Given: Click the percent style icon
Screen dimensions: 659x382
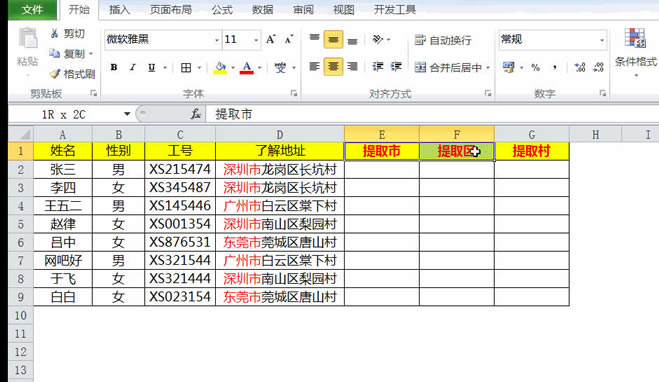Looking at the screenshot, I should (535, 67).
